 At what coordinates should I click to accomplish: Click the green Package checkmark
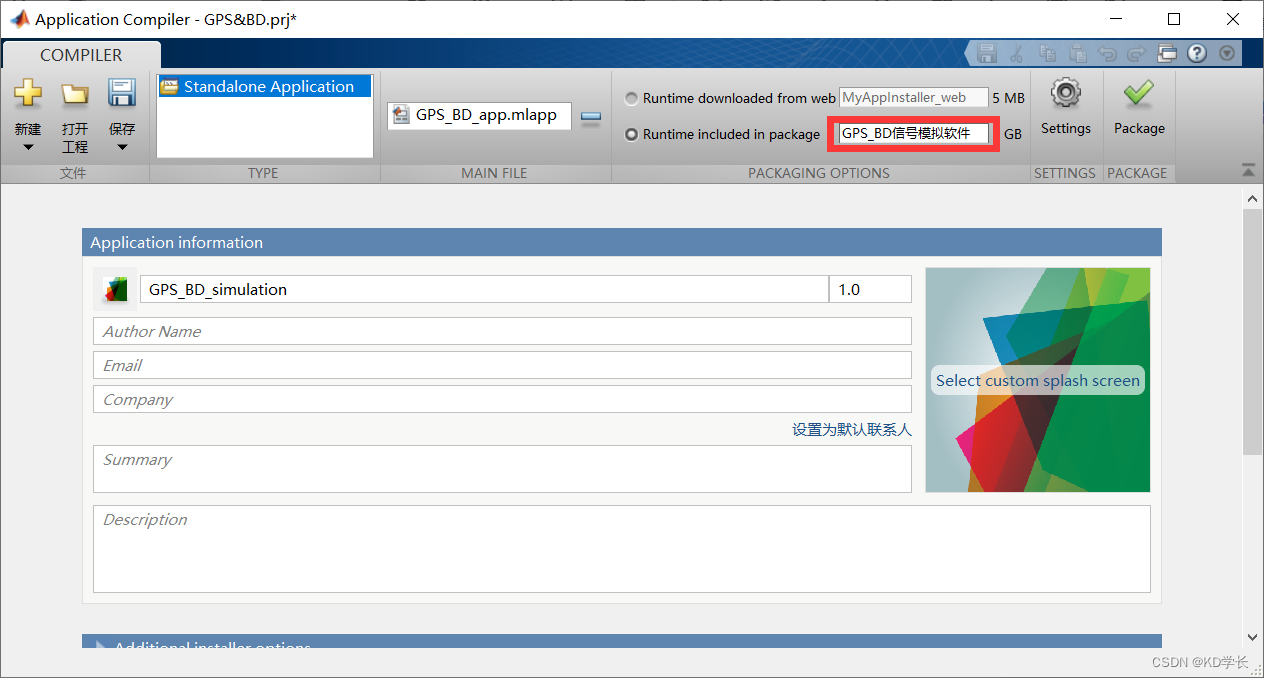point(1138,94)
